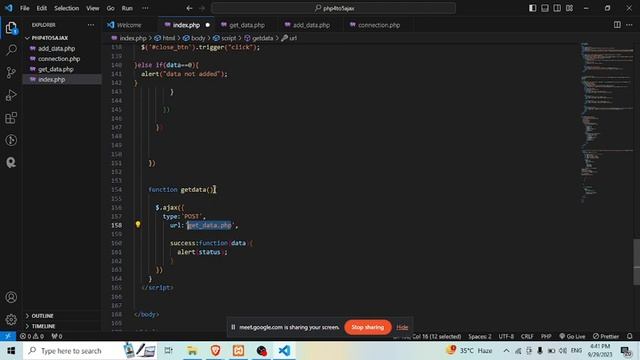Change encoding UTF-8 in status bar
This screenshot has width=640, height=360.
click(506, 336)
